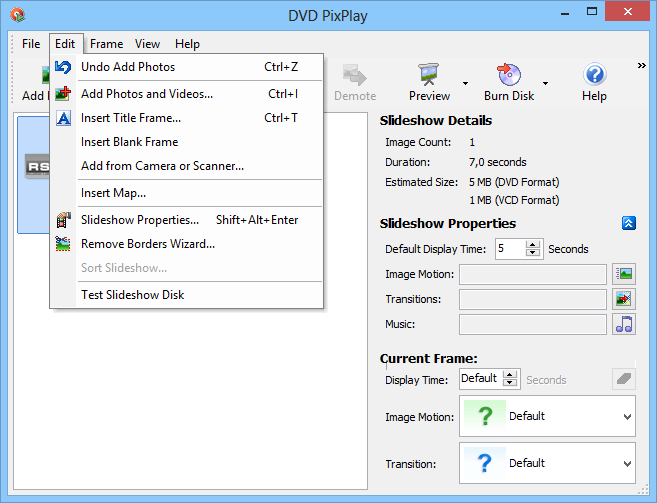The width and height of the screenshot is (657, 503).
Task: Expand the toolbar overflow chevron
Action: [641, 65]
